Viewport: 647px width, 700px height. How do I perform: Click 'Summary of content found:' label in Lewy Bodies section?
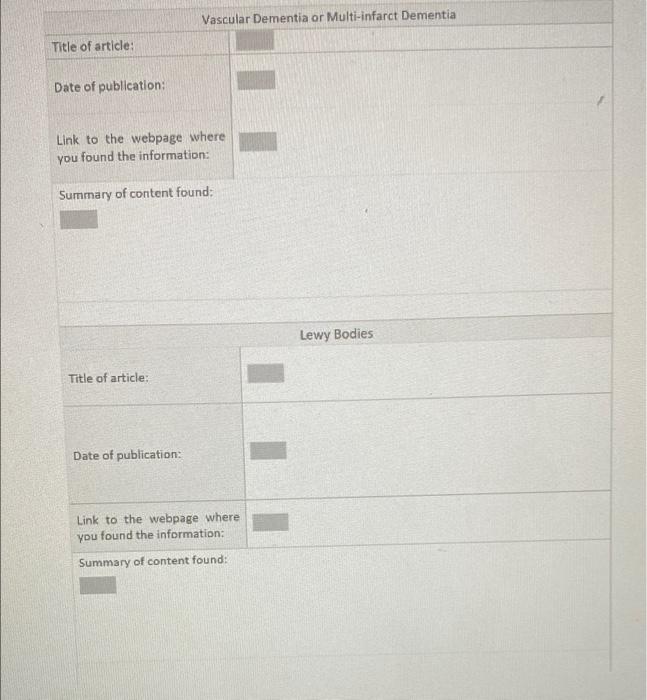[153, 561]
